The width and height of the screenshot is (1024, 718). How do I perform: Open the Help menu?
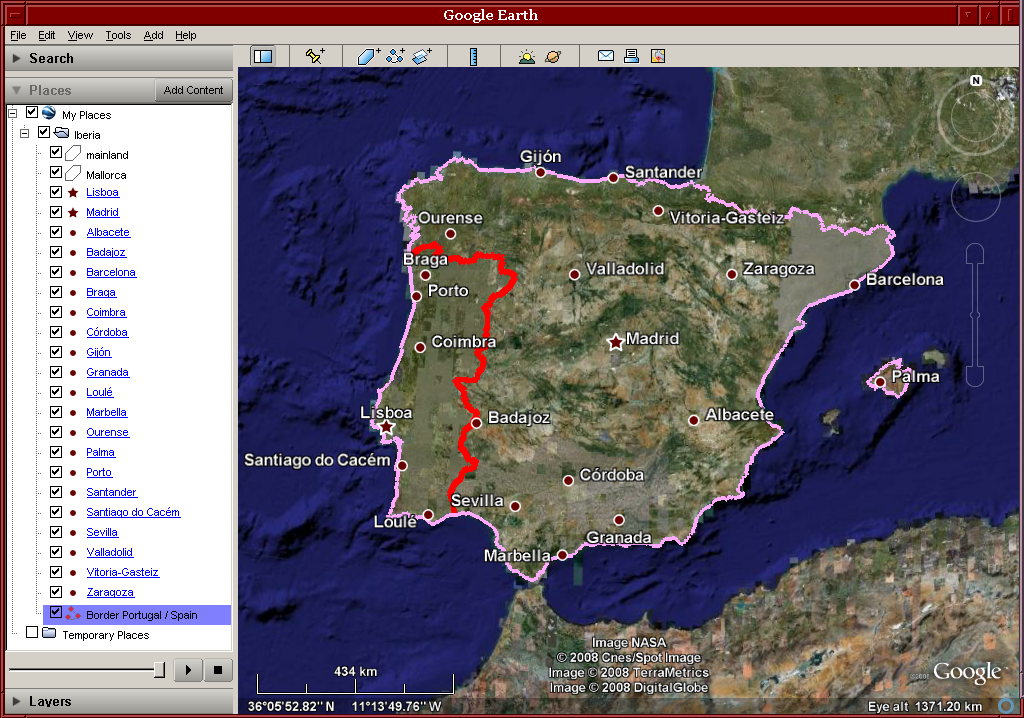(185, 35)
